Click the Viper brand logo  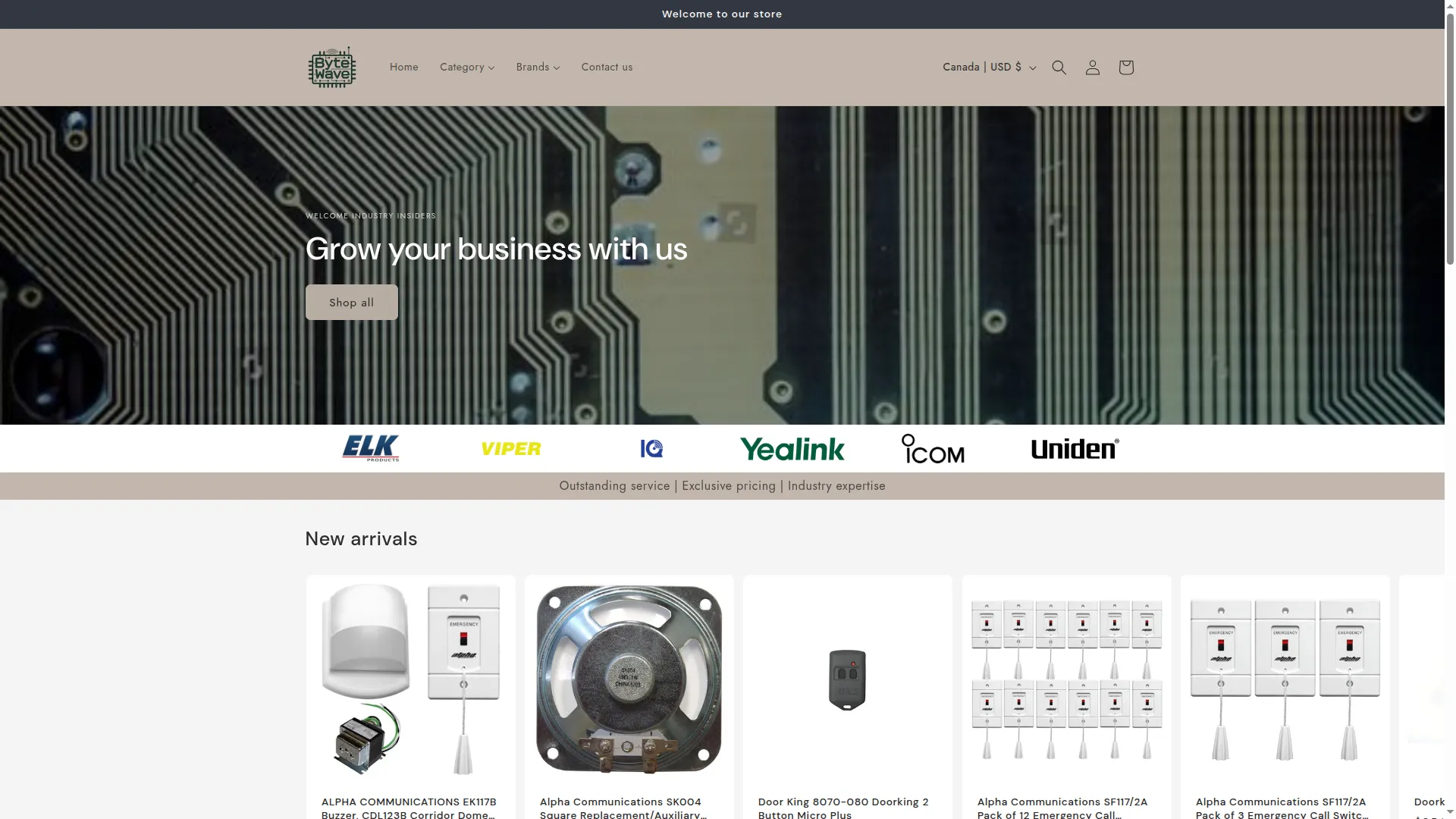pyautogui.click(x=511, y=449)
